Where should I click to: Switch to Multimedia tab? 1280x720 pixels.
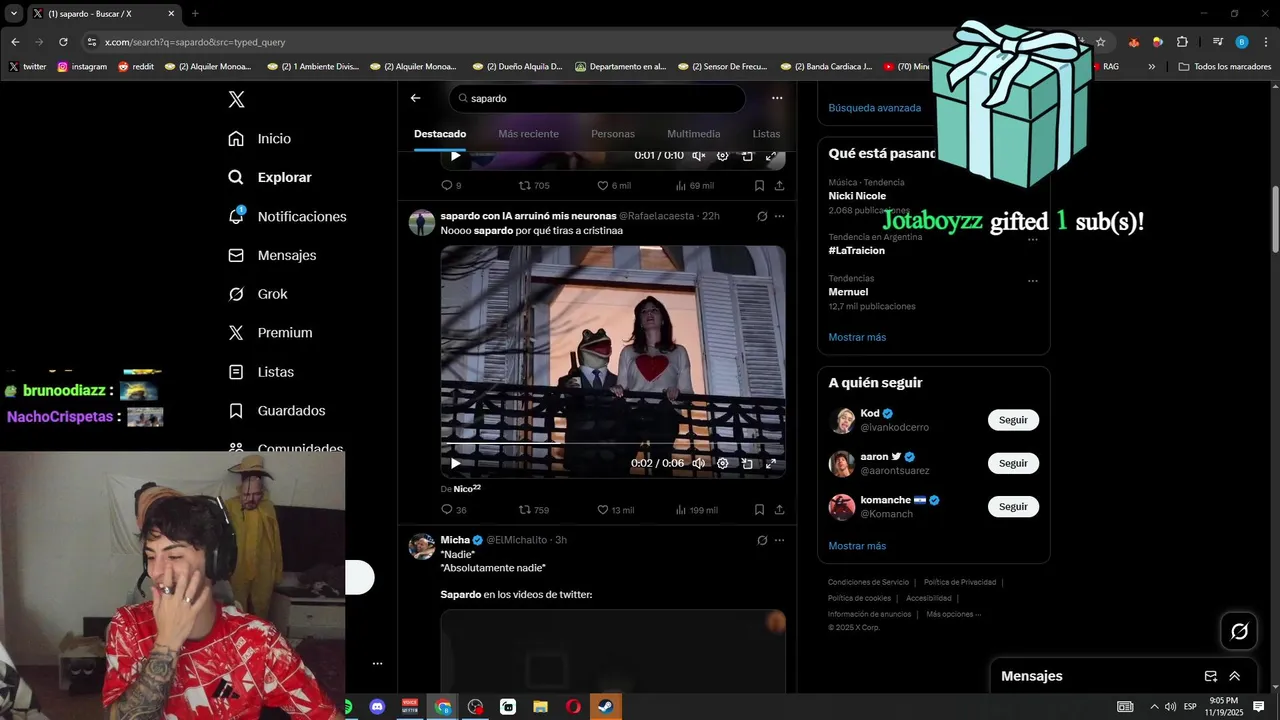pos(694,134)
